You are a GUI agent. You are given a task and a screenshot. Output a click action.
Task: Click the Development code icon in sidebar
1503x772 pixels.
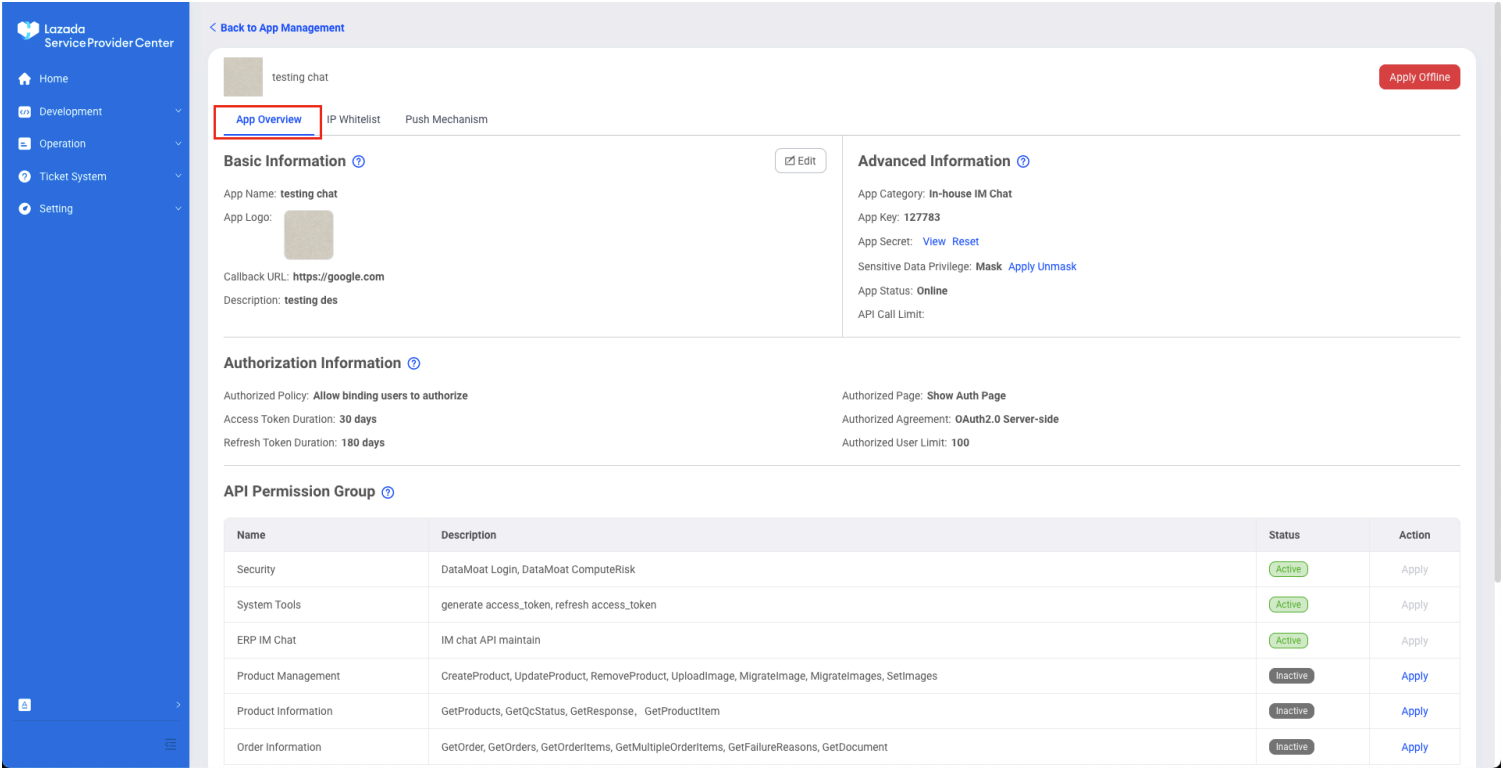25,112
